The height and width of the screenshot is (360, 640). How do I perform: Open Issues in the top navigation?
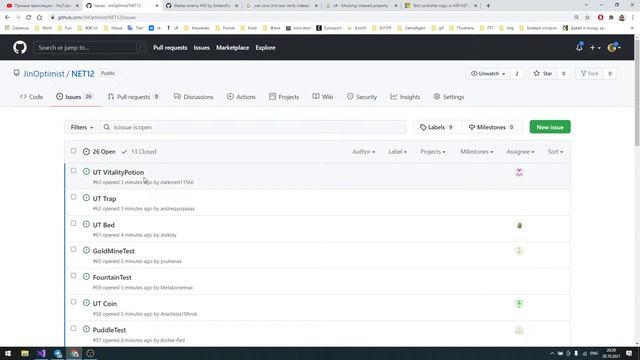(x=202, y=48)
